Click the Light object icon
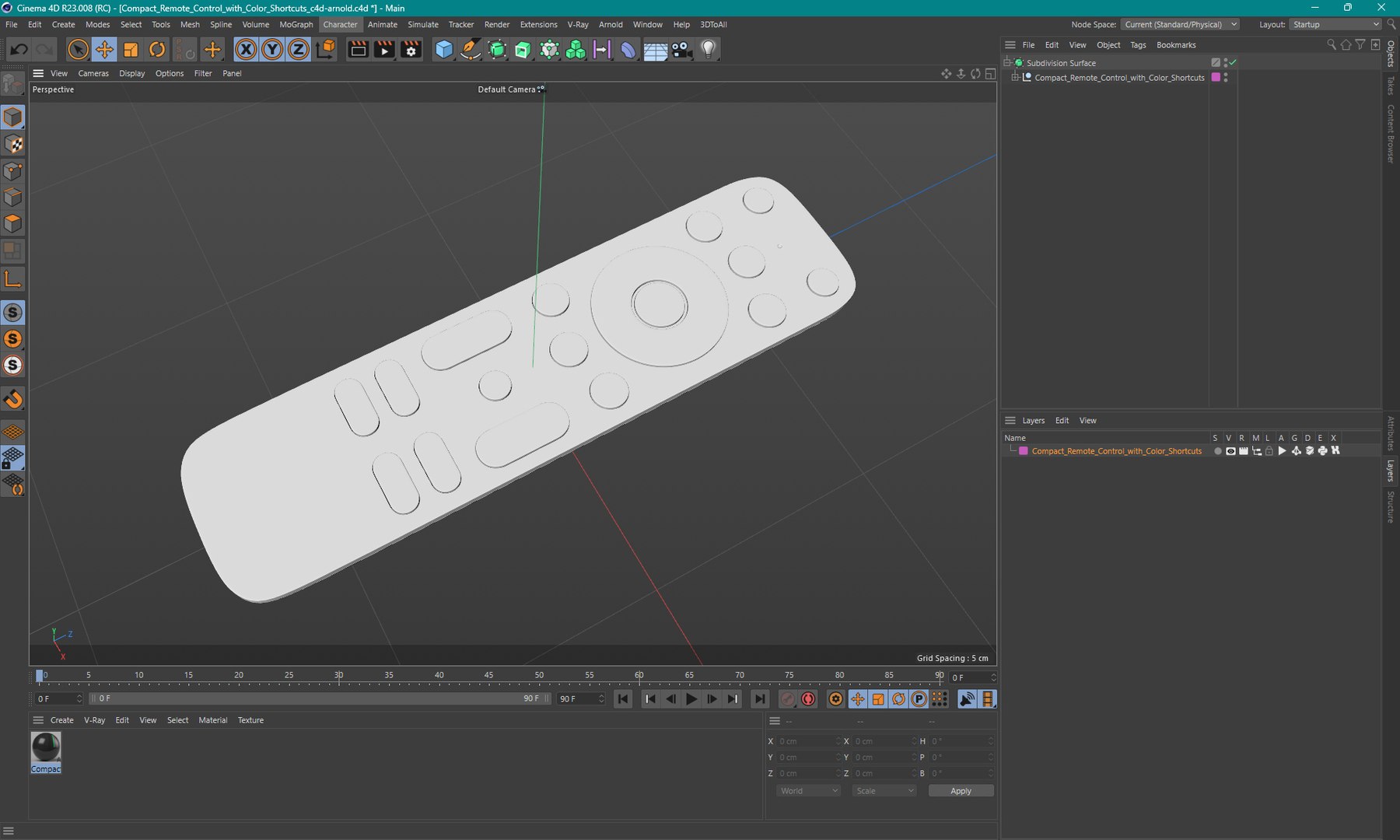 point(708,50)
